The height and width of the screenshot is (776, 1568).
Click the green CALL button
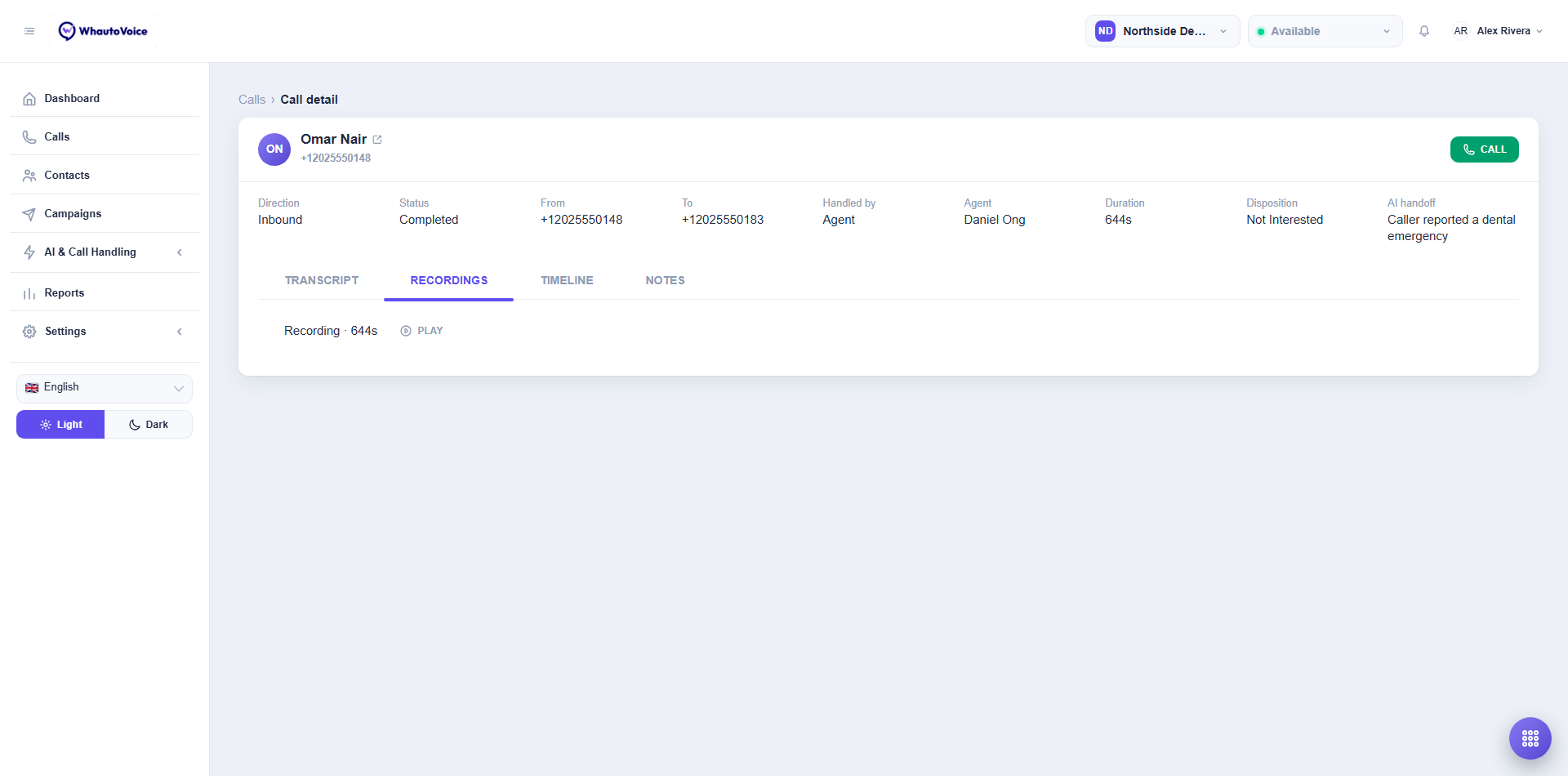point(1484,149)
